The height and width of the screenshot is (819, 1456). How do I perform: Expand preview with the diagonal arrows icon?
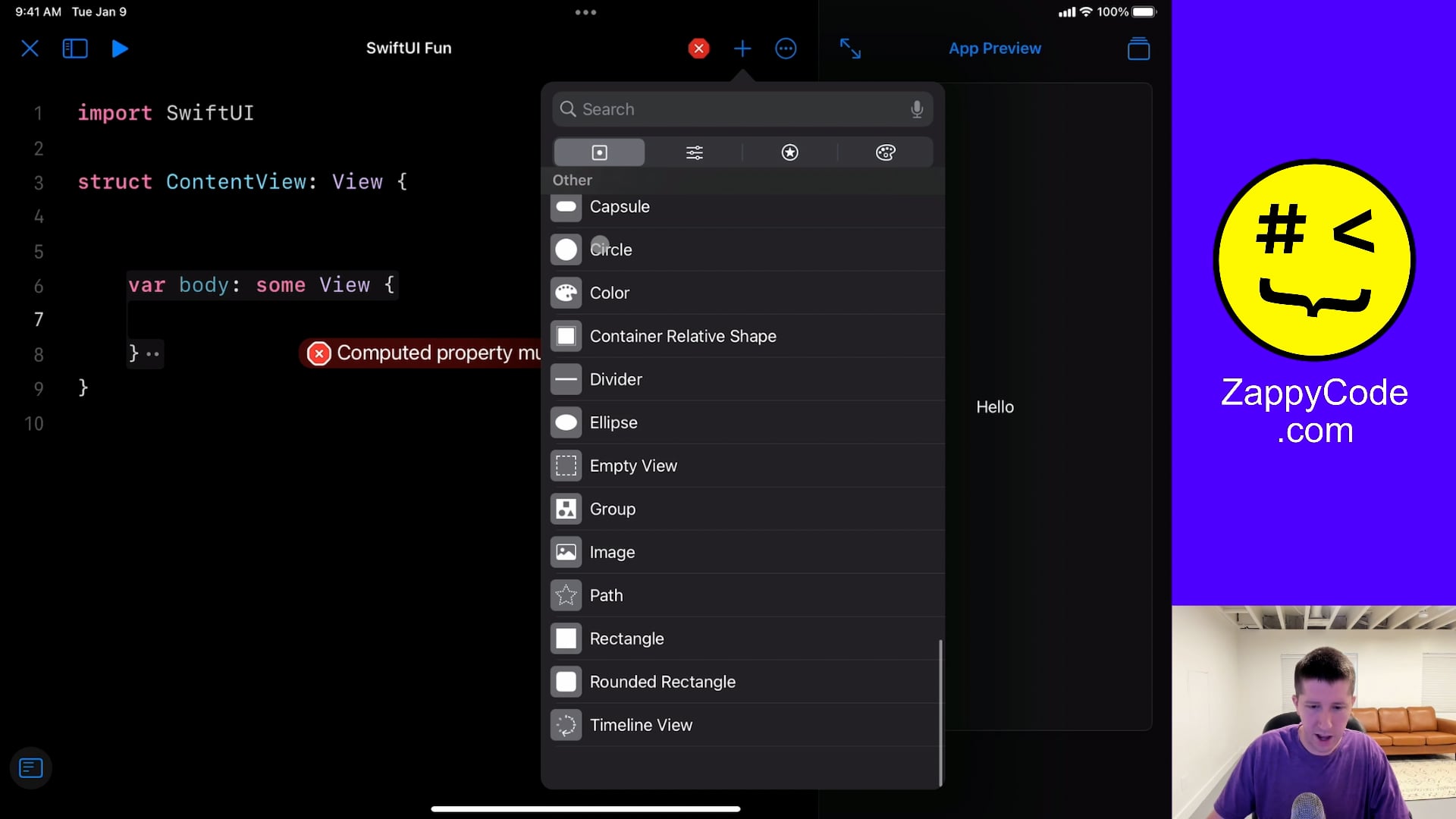850,49
